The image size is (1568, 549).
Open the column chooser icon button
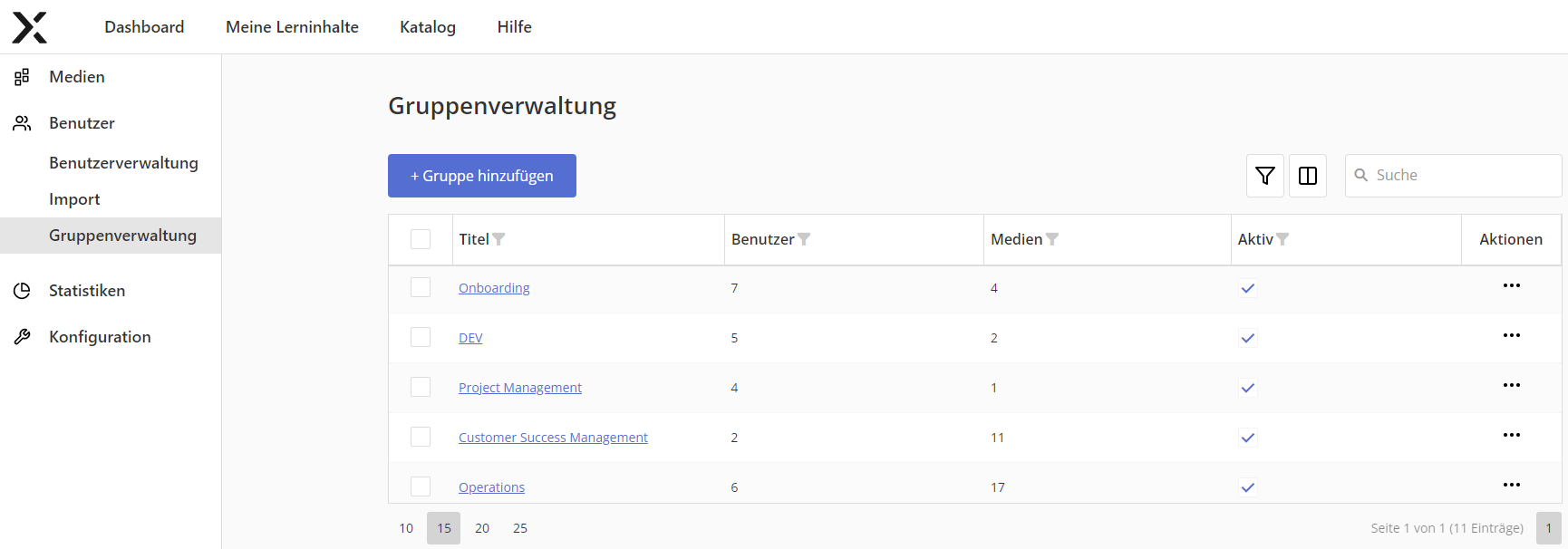pyautogui.click(x=1307, y=176)
